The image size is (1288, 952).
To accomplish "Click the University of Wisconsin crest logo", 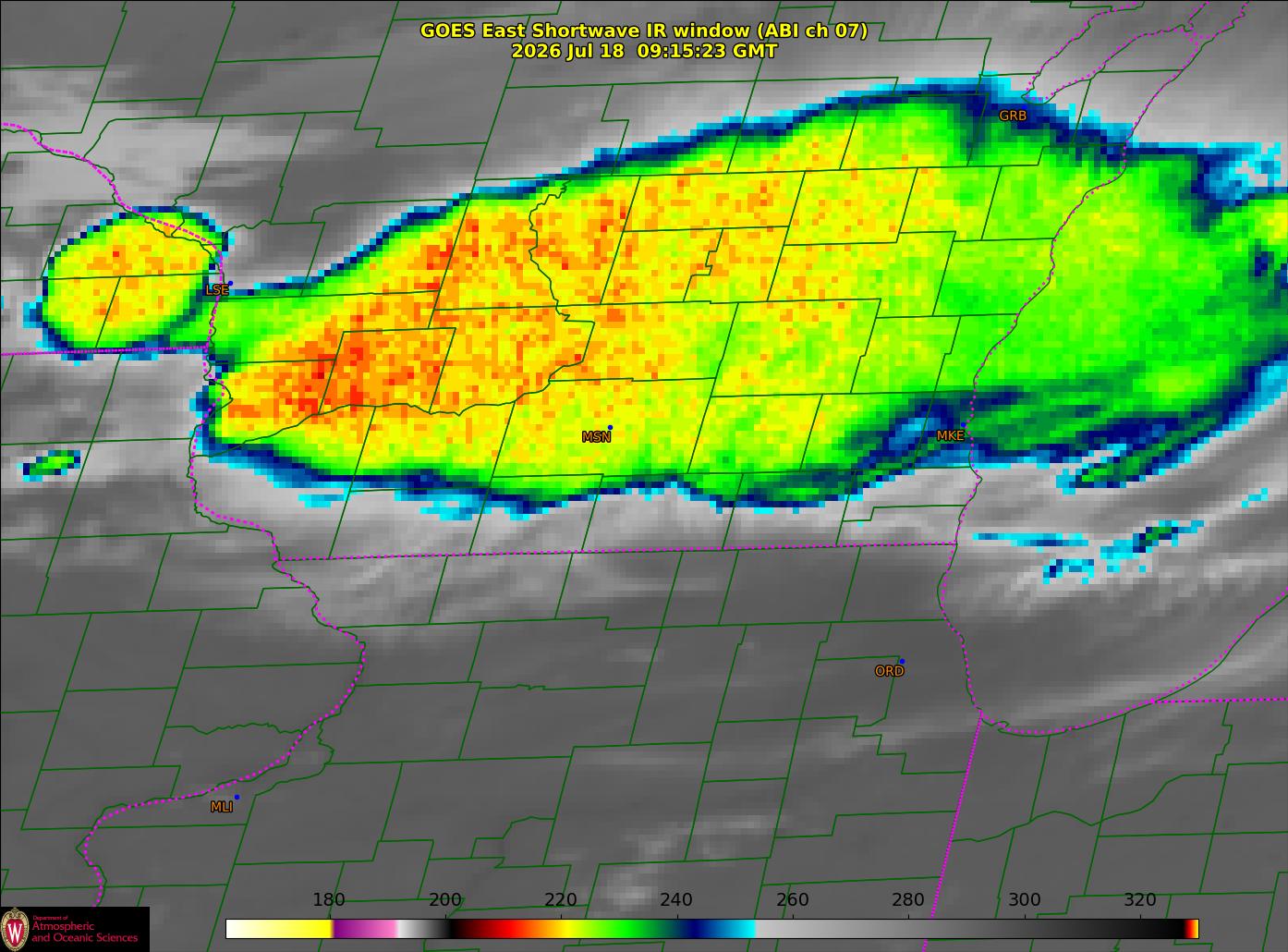I will click(x=15, y=928).
